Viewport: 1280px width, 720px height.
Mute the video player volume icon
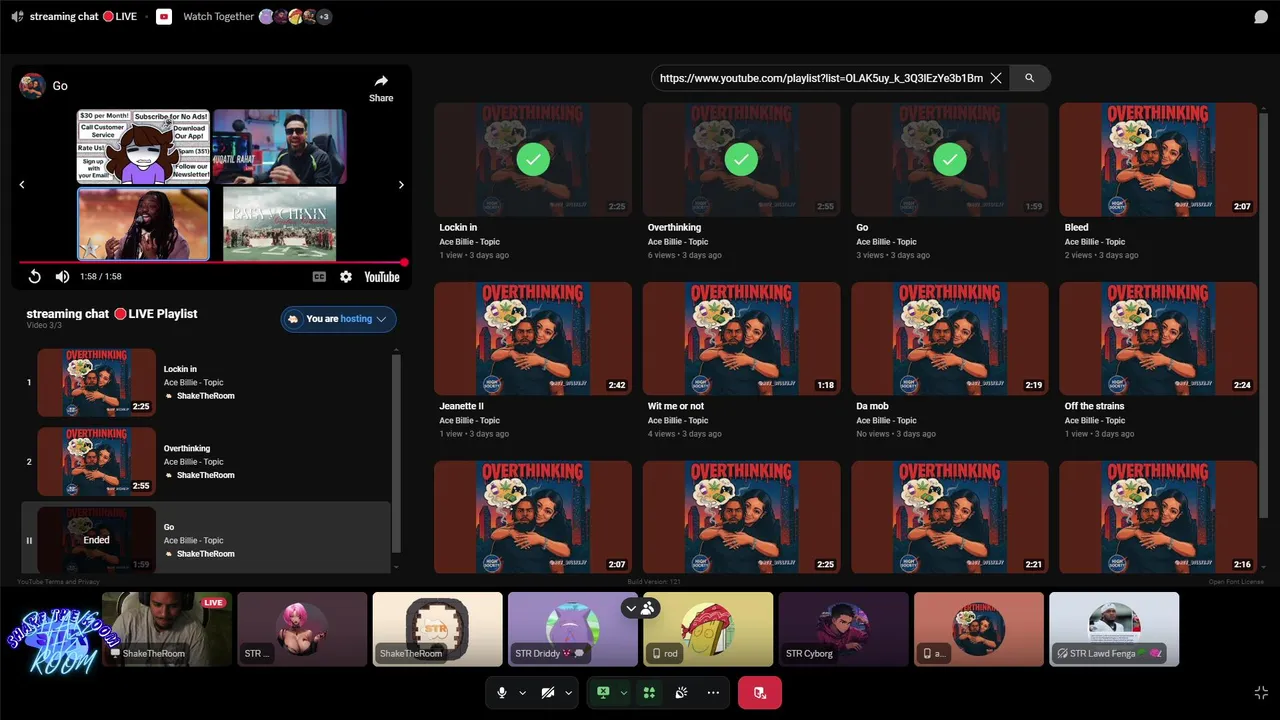pos(62,277)
